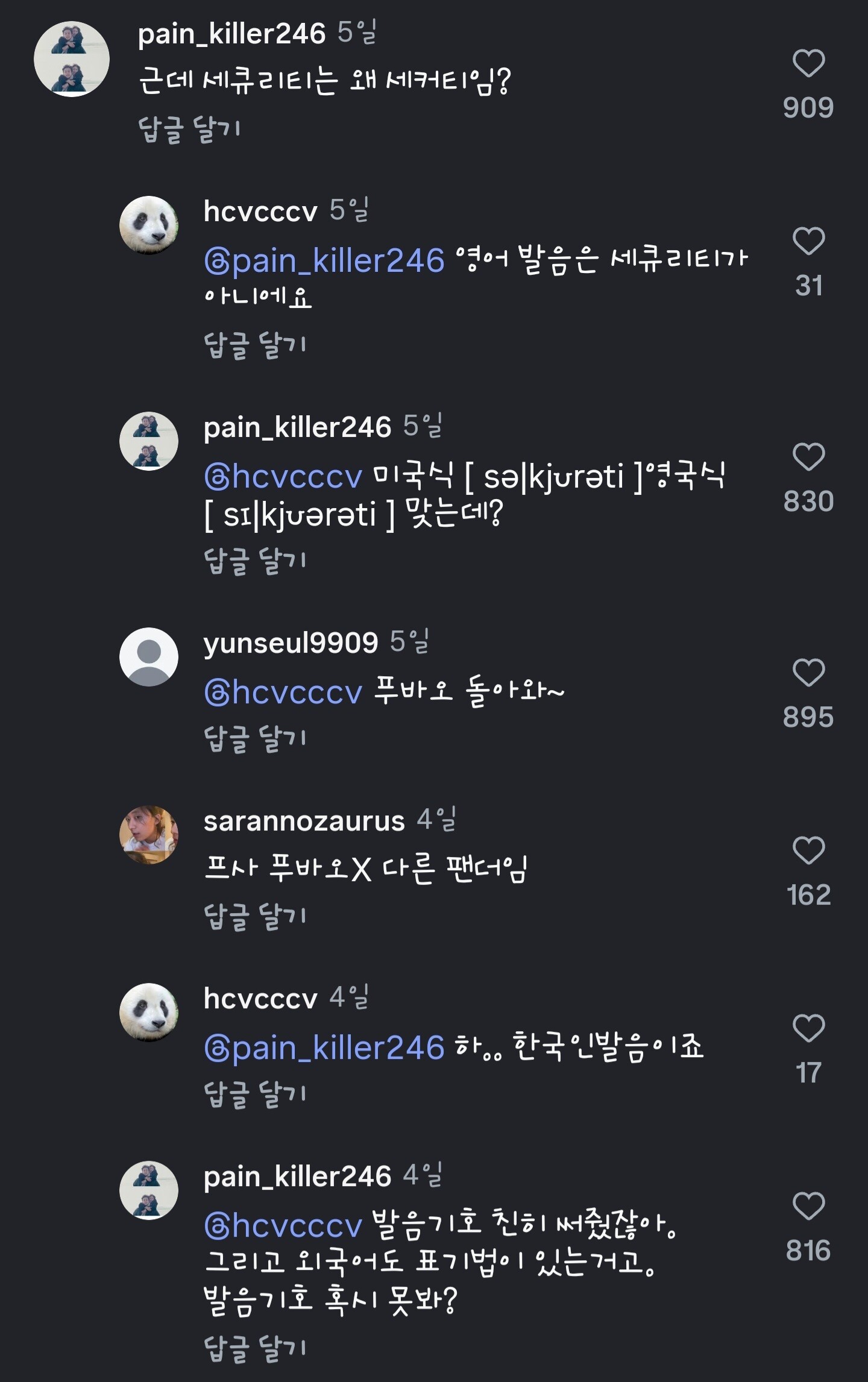Open the sarannozaurus username

pyautogui.click(x=304, y=821)
